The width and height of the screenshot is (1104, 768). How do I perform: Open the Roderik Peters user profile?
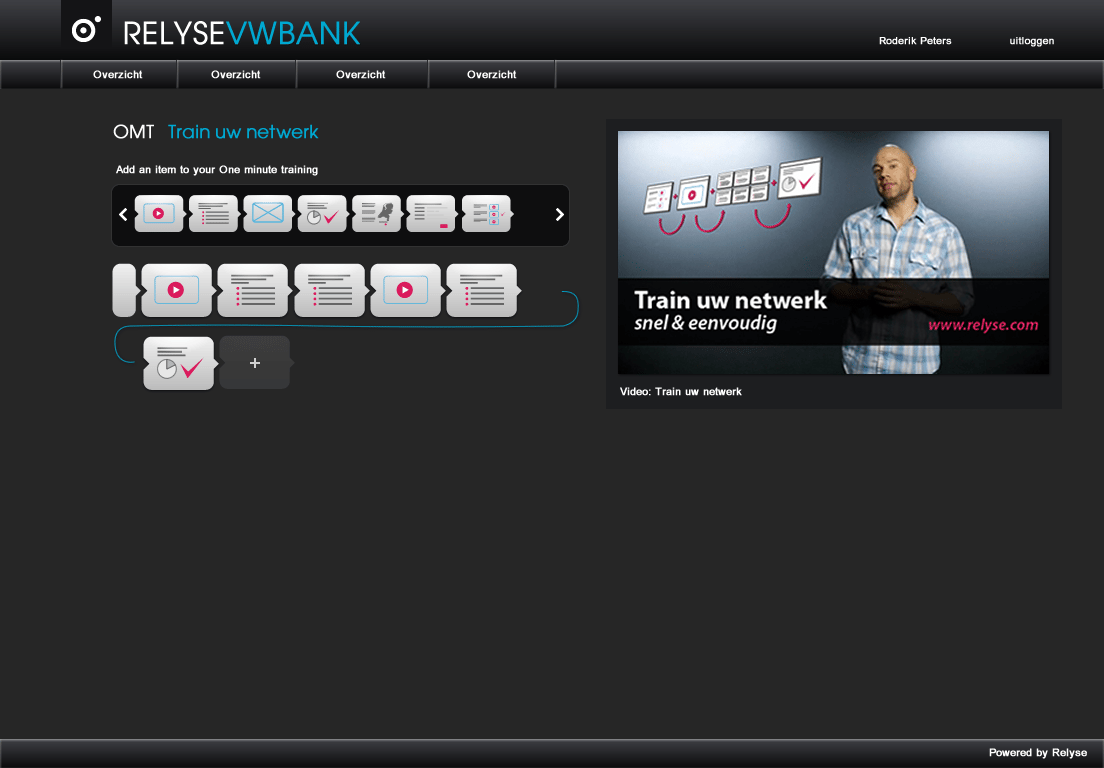click(915, 41)
